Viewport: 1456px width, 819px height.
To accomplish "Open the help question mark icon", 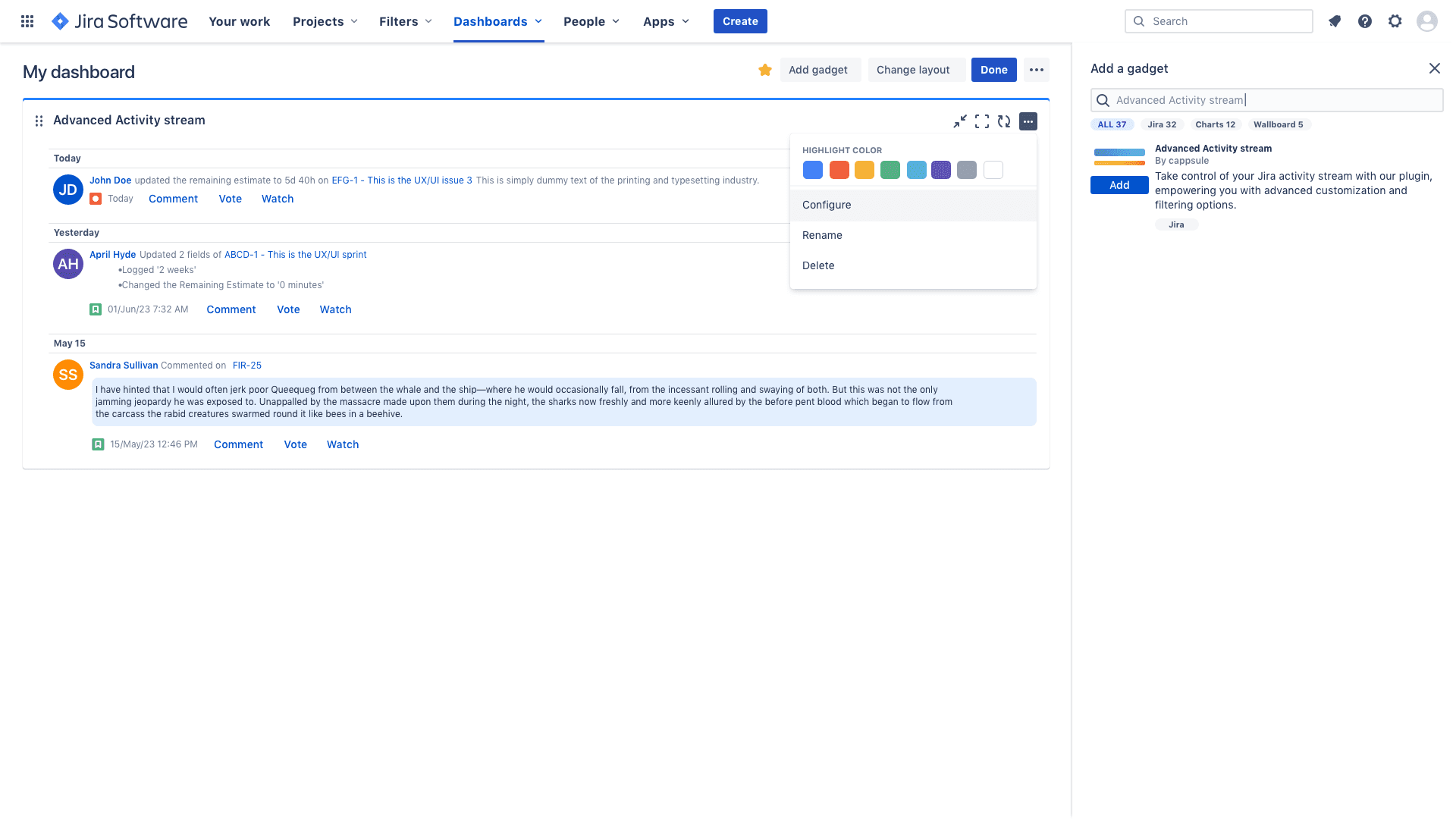I will tap(1364, 21).
